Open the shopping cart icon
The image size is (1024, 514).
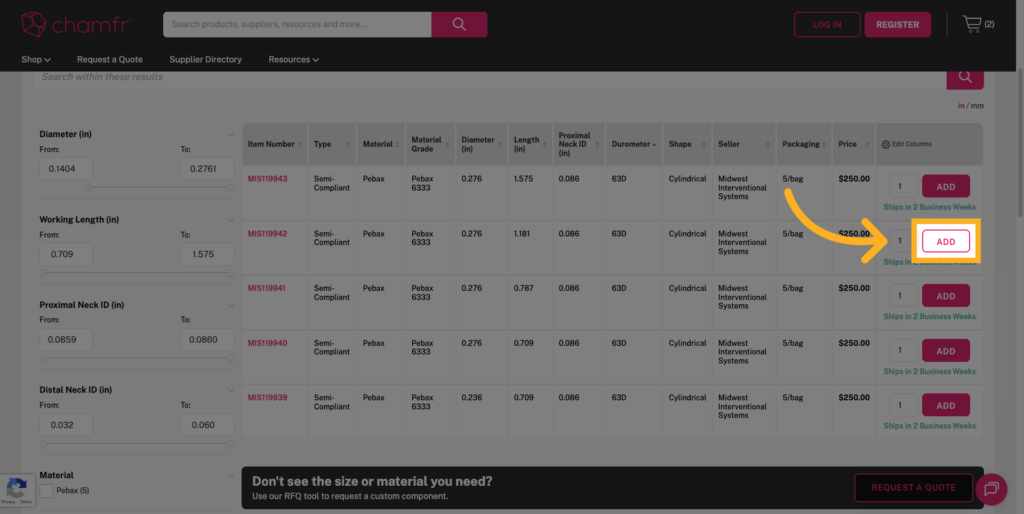[972, 24]
